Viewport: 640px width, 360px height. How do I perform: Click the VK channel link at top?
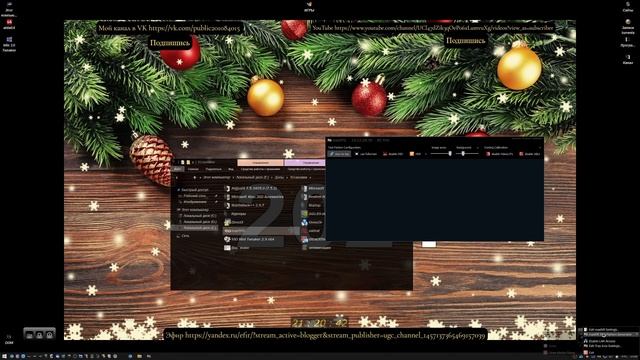[x=169, y=29]
